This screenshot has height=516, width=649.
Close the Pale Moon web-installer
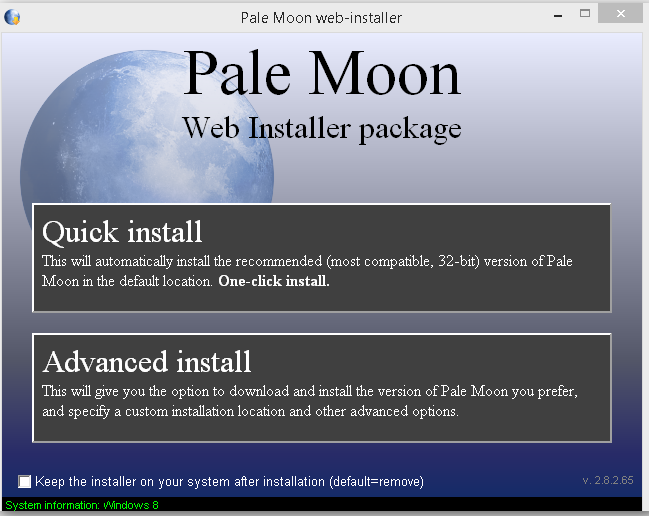[x=620, y=14]
